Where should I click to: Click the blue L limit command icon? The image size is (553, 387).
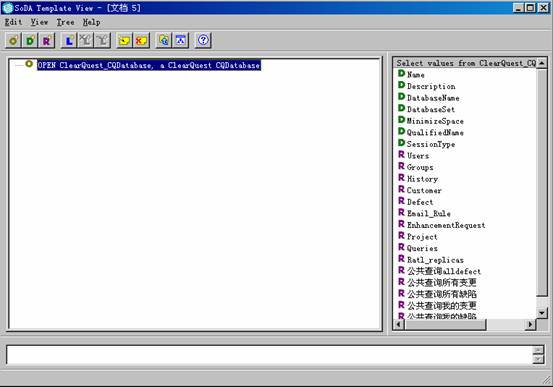(x=69, y=40)
